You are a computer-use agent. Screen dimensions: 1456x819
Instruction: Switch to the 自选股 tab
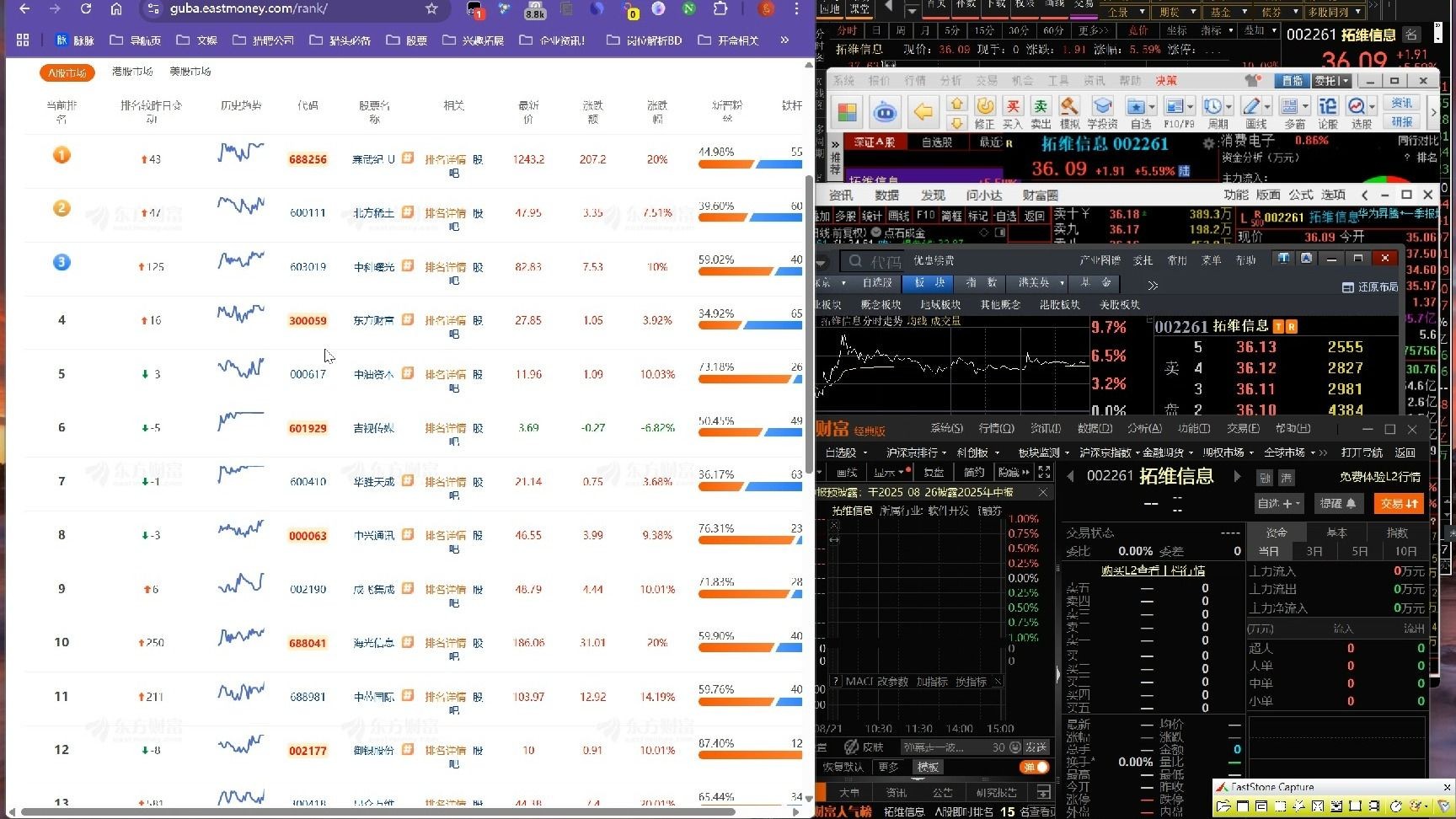point(936,142)
